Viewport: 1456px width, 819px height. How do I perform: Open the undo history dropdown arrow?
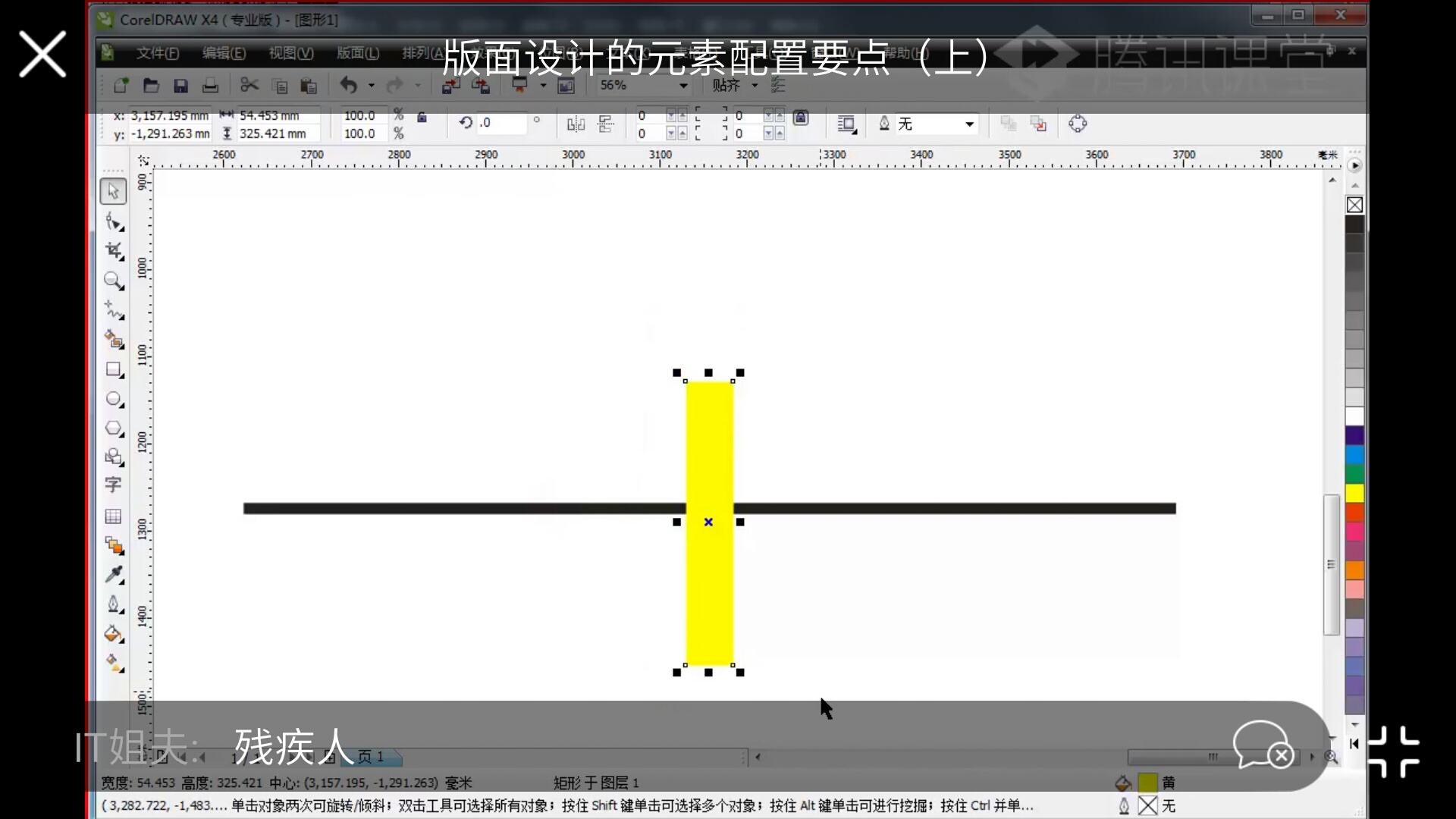tap(372, 86)
